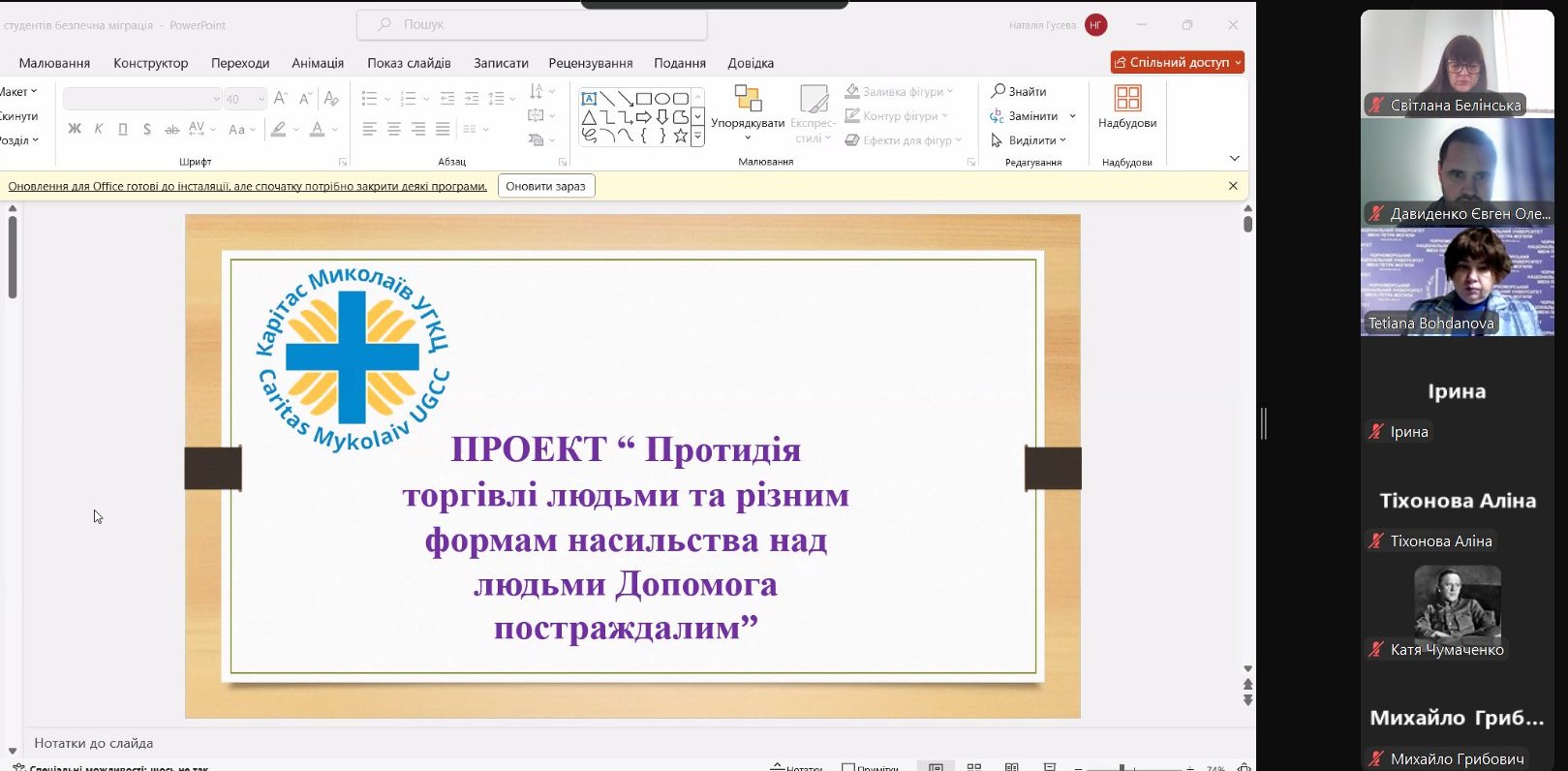This screenshot has height=771, width=1568.
Task: Pick the scribble freeform shape
Action: (588, 136)
